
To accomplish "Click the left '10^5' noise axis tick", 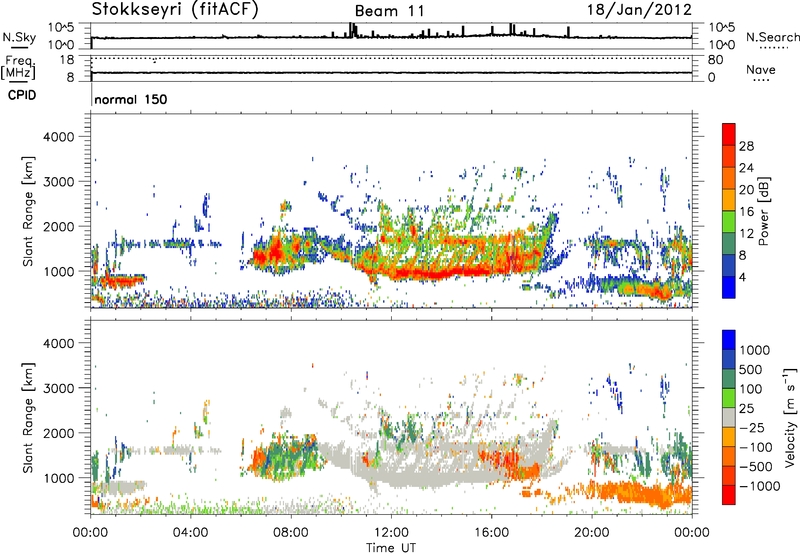I will pos(61,27).
